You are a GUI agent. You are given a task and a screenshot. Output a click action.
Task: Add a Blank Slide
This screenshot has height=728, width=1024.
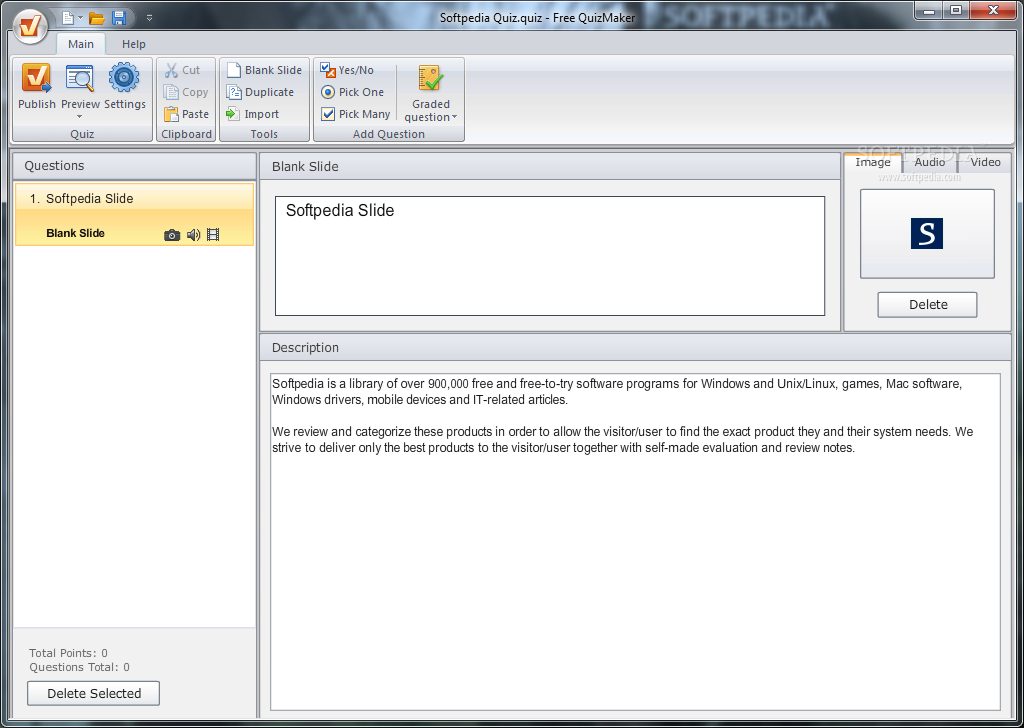264,70
